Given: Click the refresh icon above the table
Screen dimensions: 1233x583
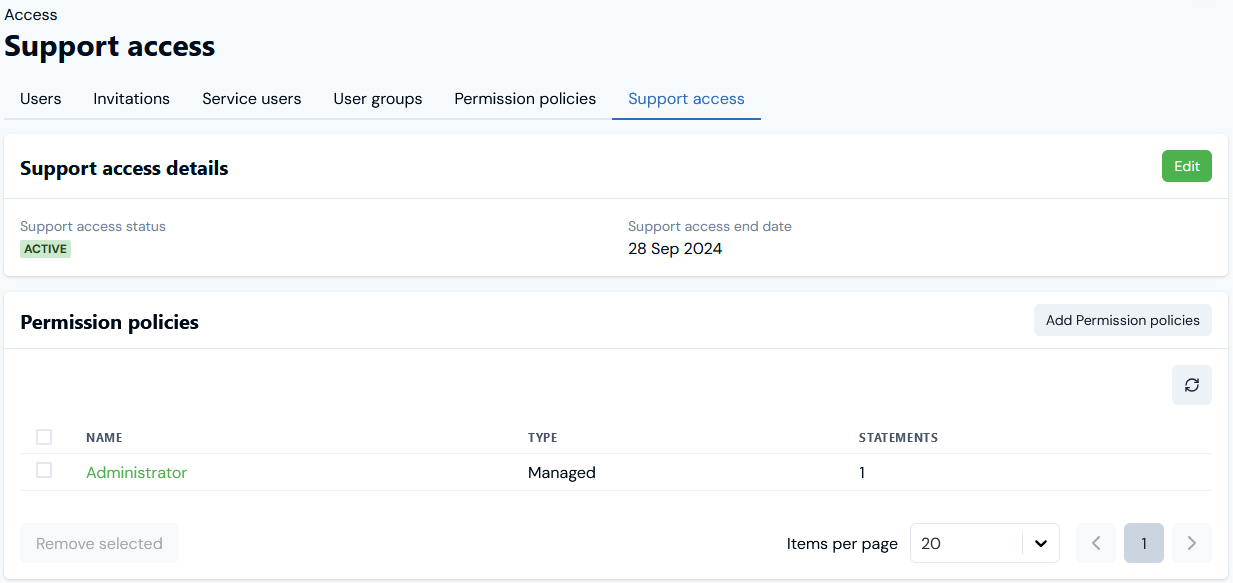Looking at the screenshot, I should 1191,385.
